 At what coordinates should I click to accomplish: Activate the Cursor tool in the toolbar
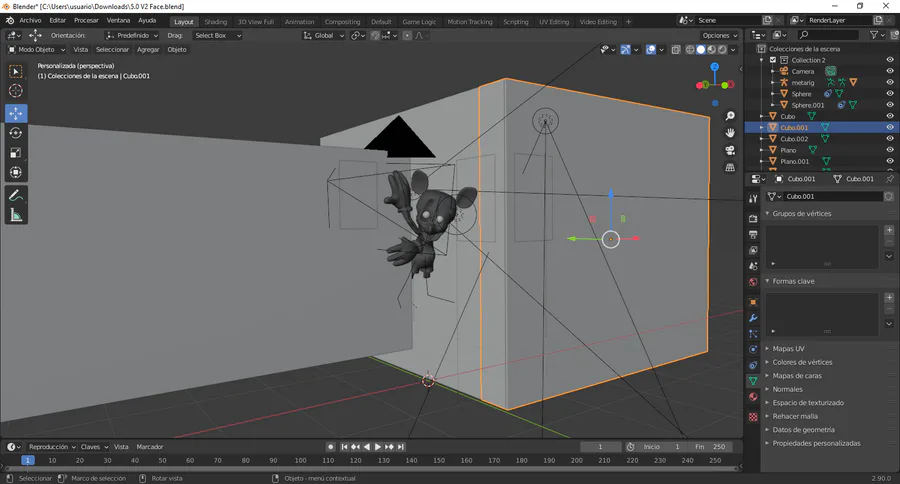15,91
